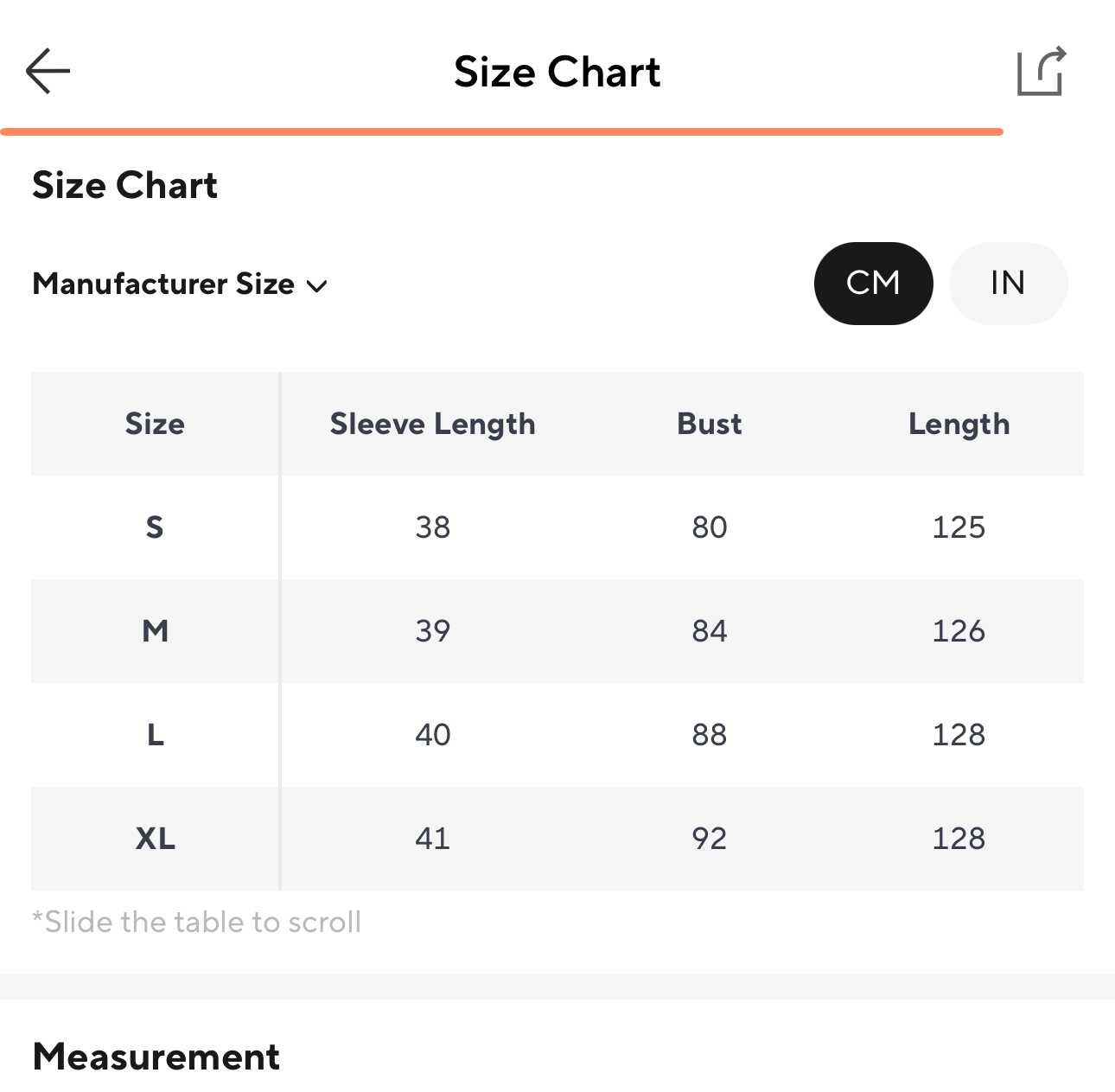The image size is (1115, 1092).
Task: Click the XL bust value 92
Action: pyautogui.click(x=709, y=839)
